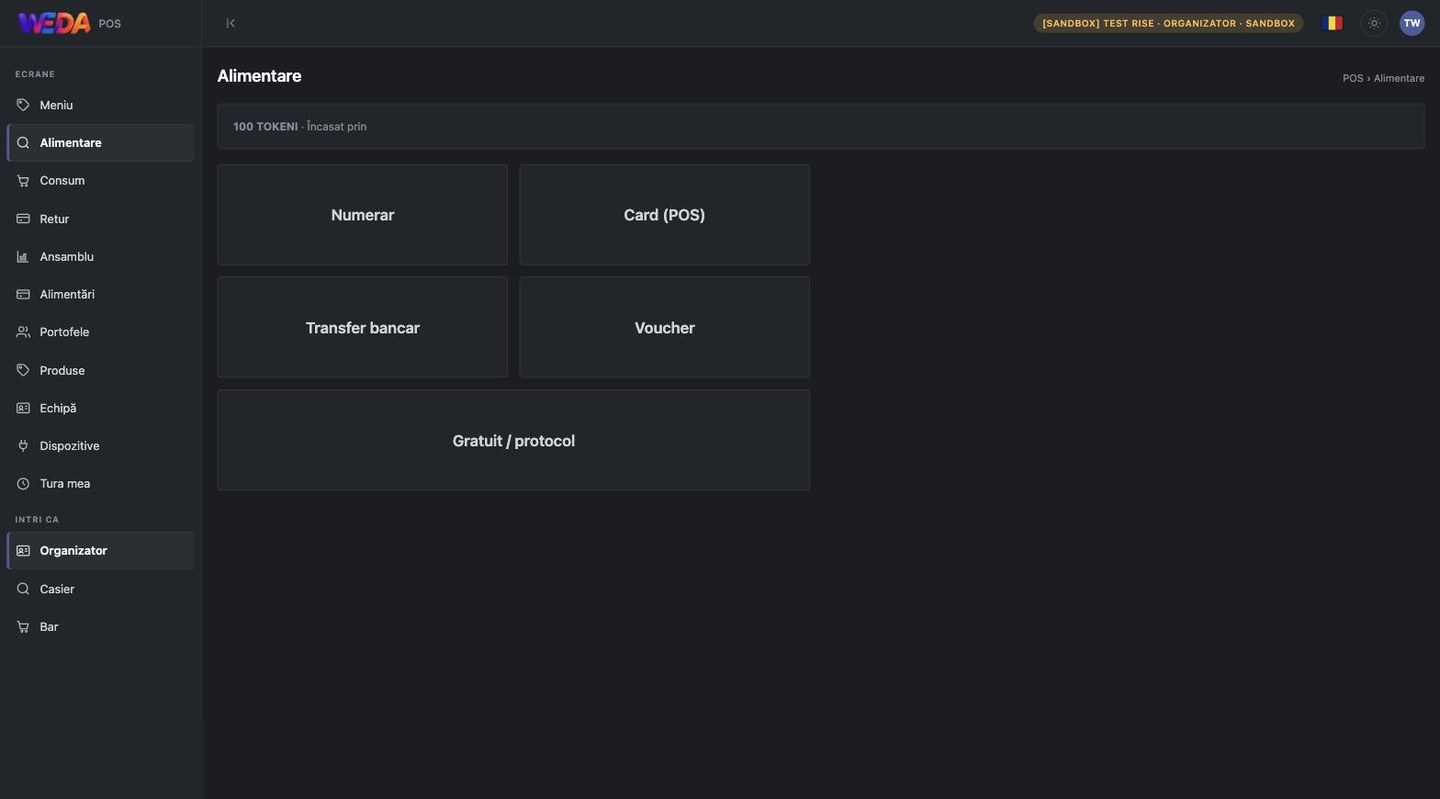The width and height of the screenshot is (1440, 799).
Task: Click the Echipă ID badge icon
Action: (23, 408)
